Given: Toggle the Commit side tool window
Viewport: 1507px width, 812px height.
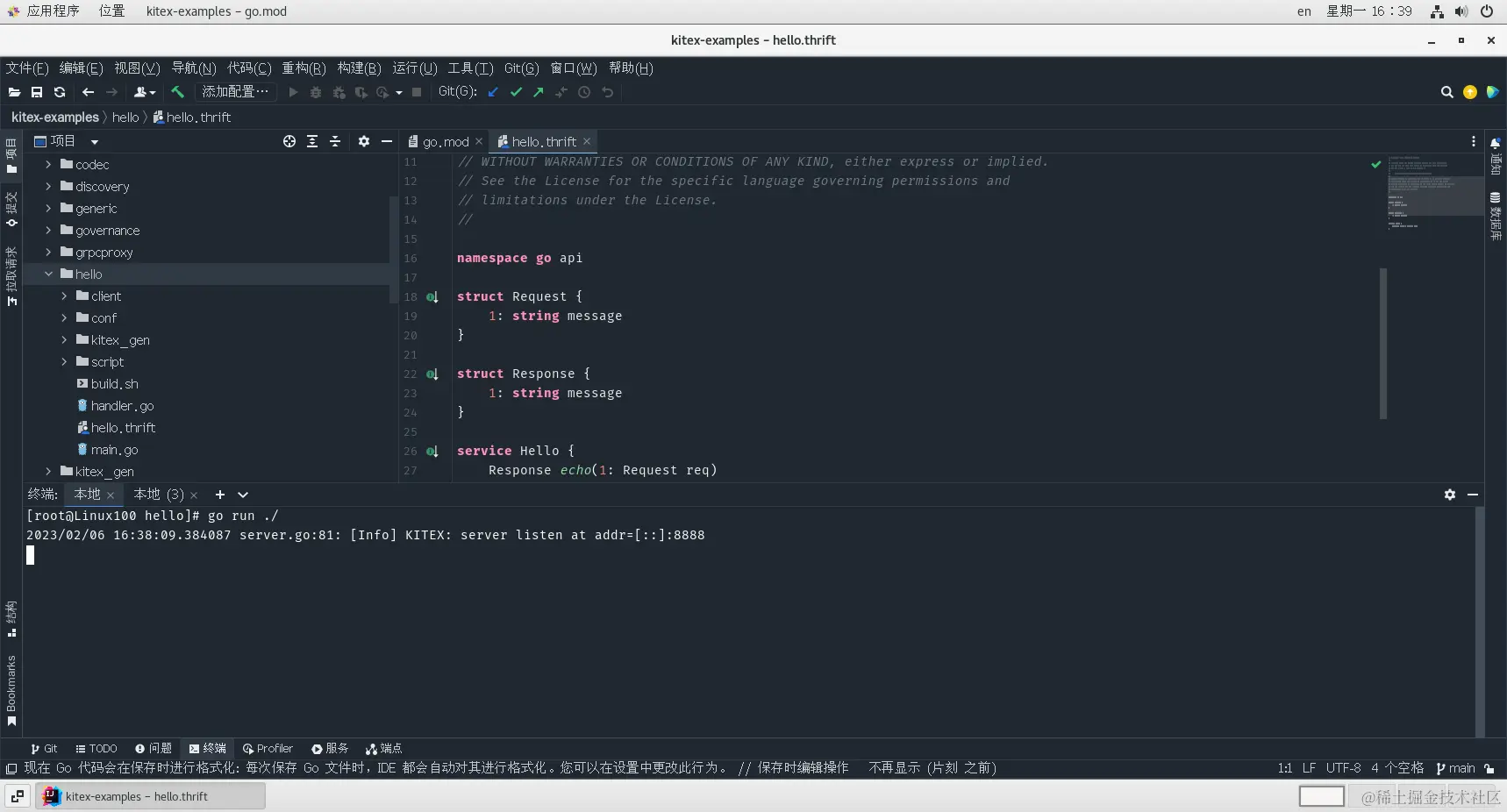Looking at the screenshot, I should point(11,210).
